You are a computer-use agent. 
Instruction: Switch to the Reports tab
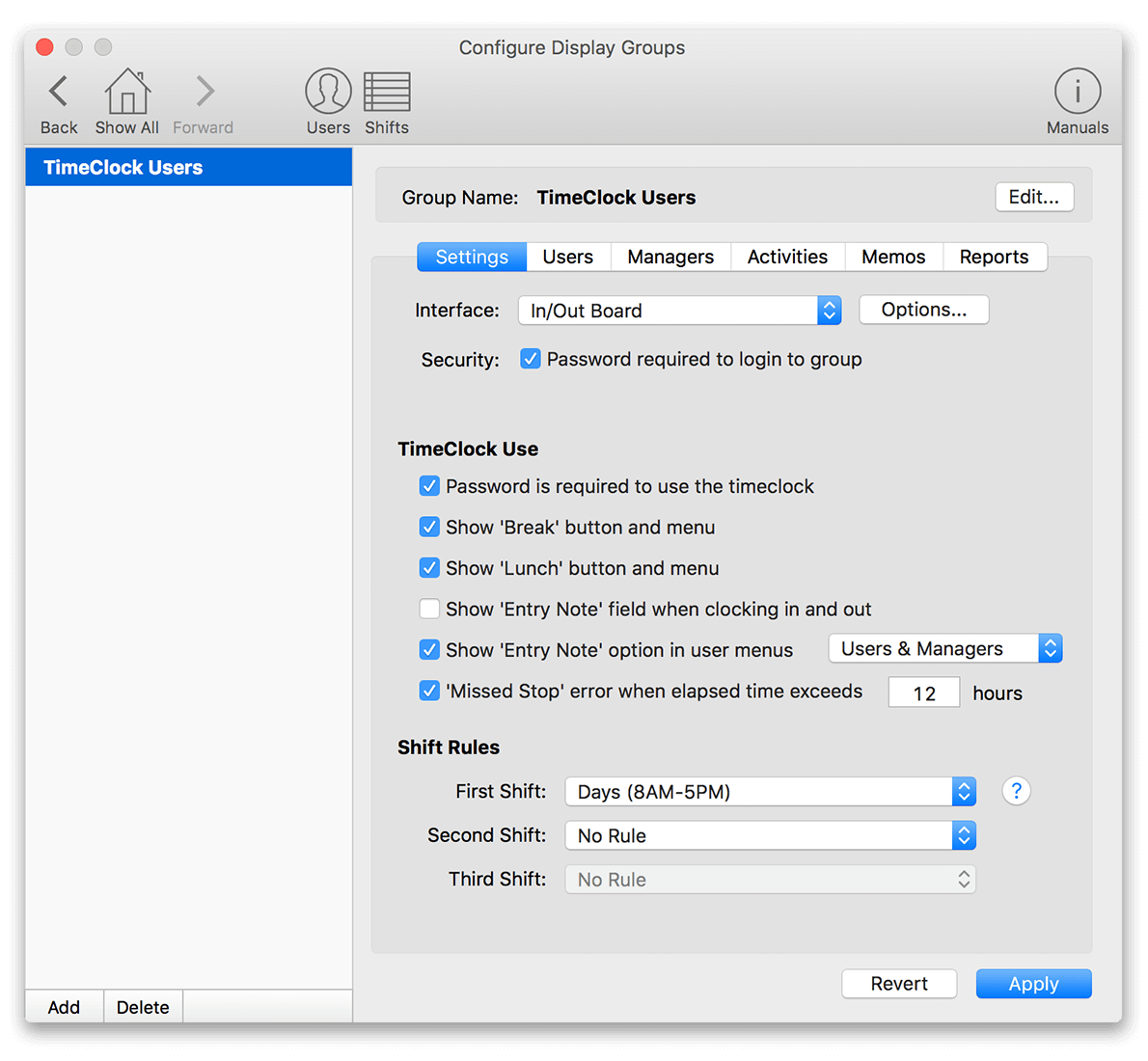(995, 257)
